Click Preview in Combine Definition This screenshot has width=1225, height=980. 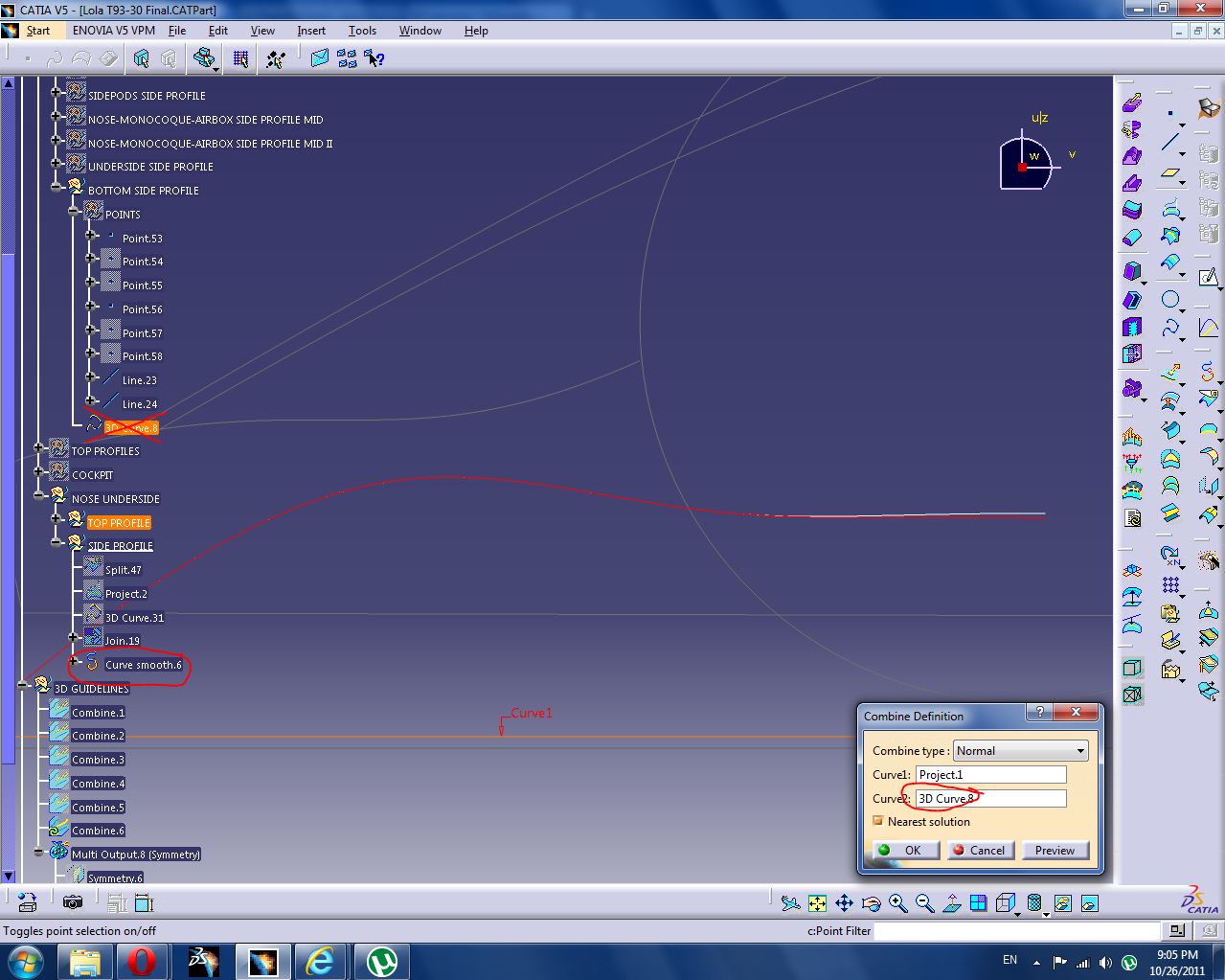[1055, 850]
